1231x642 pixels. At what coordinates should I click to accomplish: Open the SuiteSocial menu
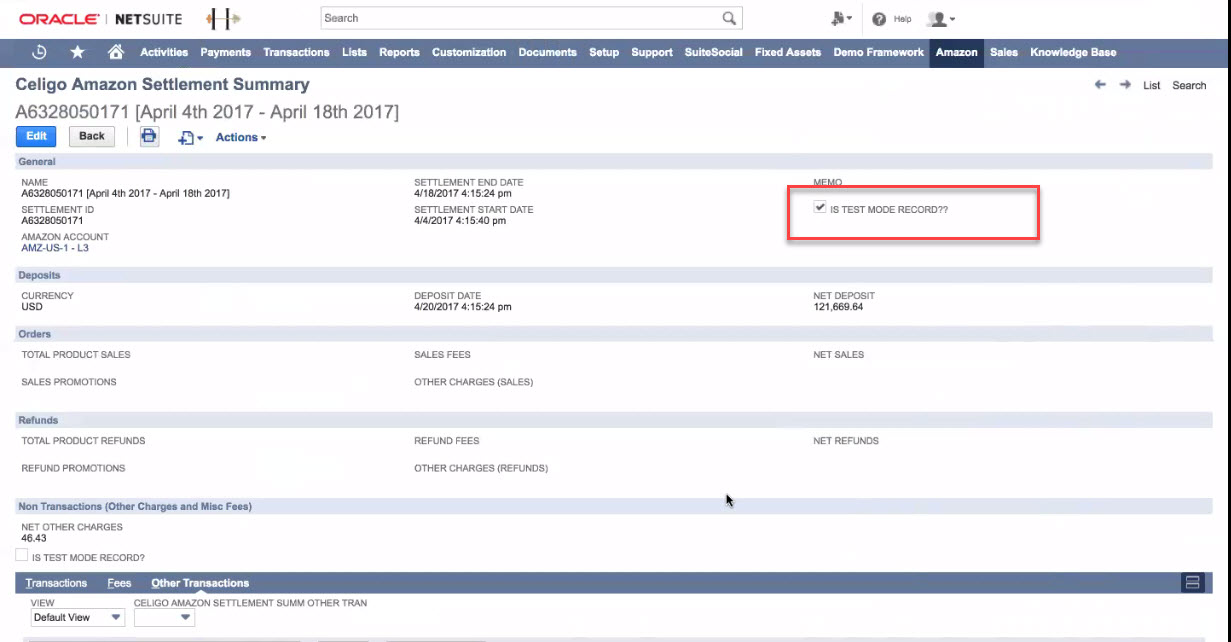click(714, 52)
